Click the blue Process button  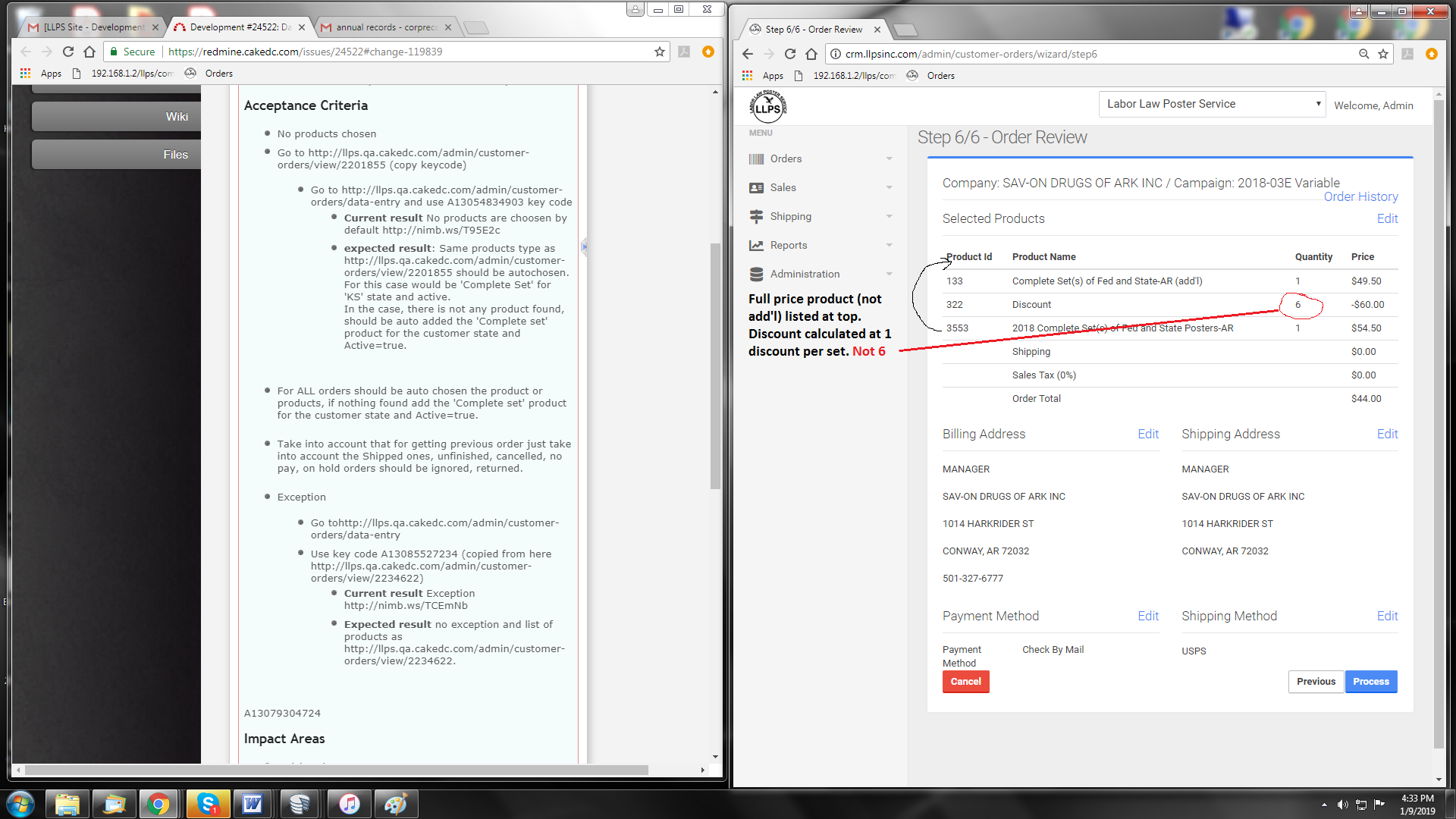(x=1370, y=681)
